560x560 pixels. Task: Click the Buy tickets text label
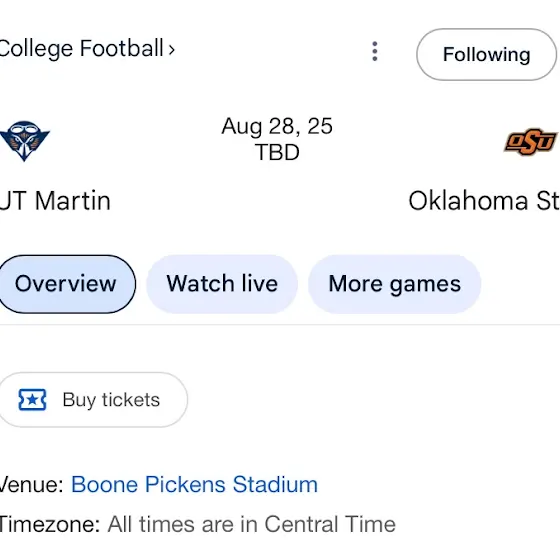tap(111, 400)
